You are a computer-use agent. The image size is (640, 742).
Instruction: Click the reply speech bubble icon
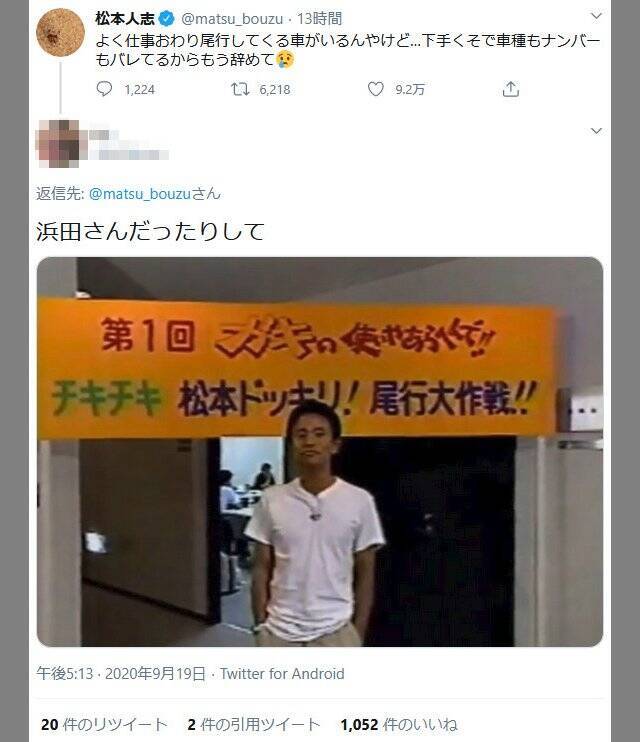(104, 89)
